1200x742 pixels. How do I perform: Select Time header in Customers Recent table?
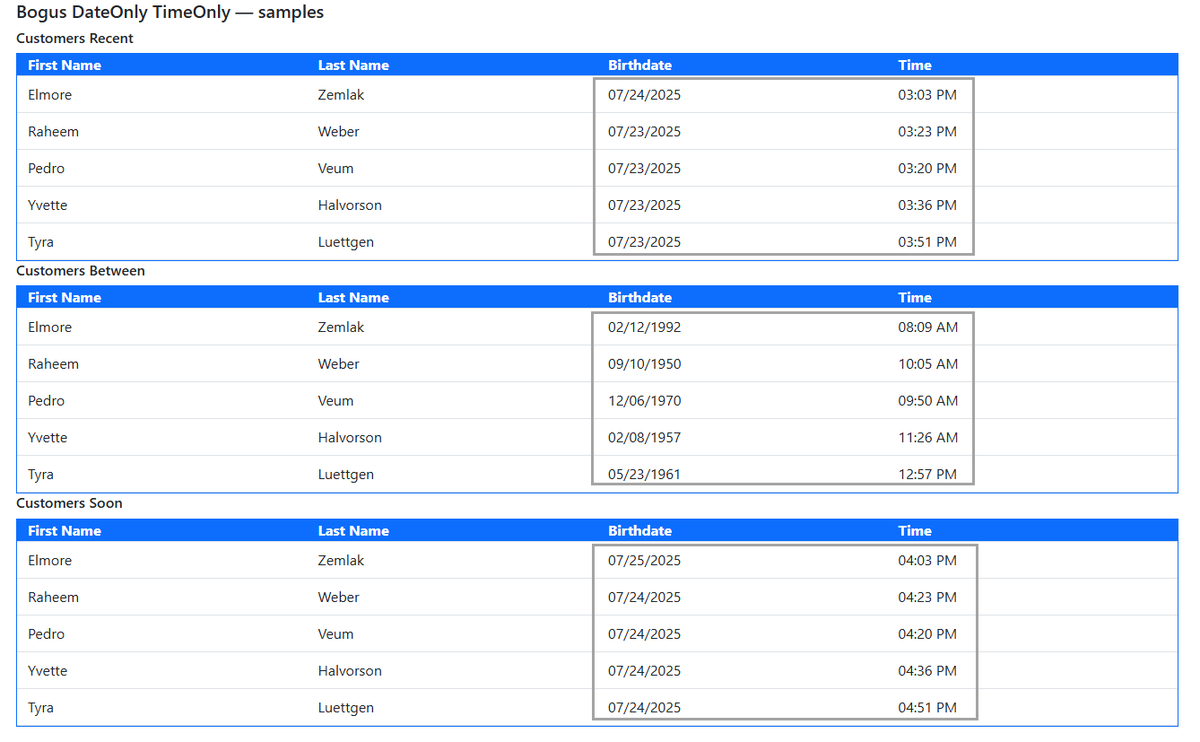click(x=915, y=65)
